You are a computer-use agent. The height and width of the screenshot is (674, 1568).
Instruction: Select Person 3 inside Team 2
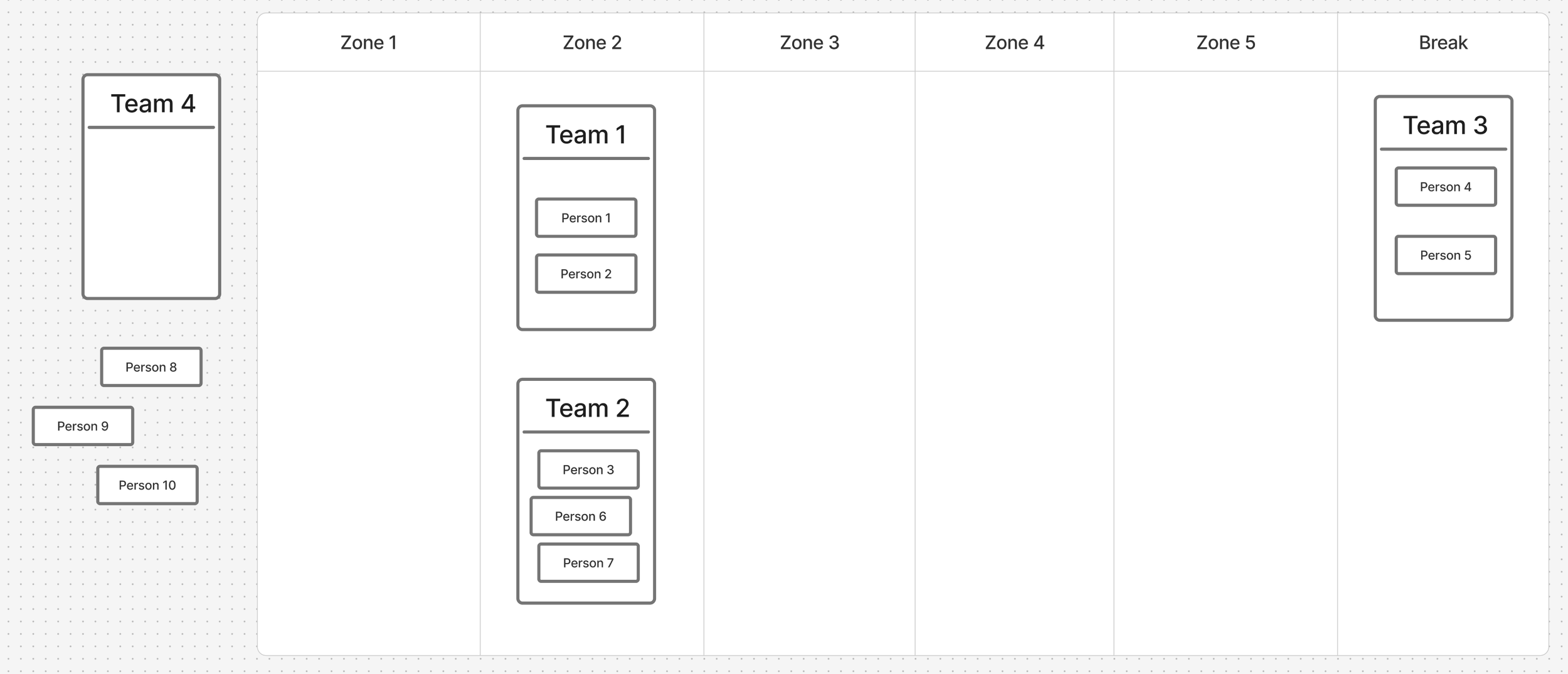click(x=588, y=469)
